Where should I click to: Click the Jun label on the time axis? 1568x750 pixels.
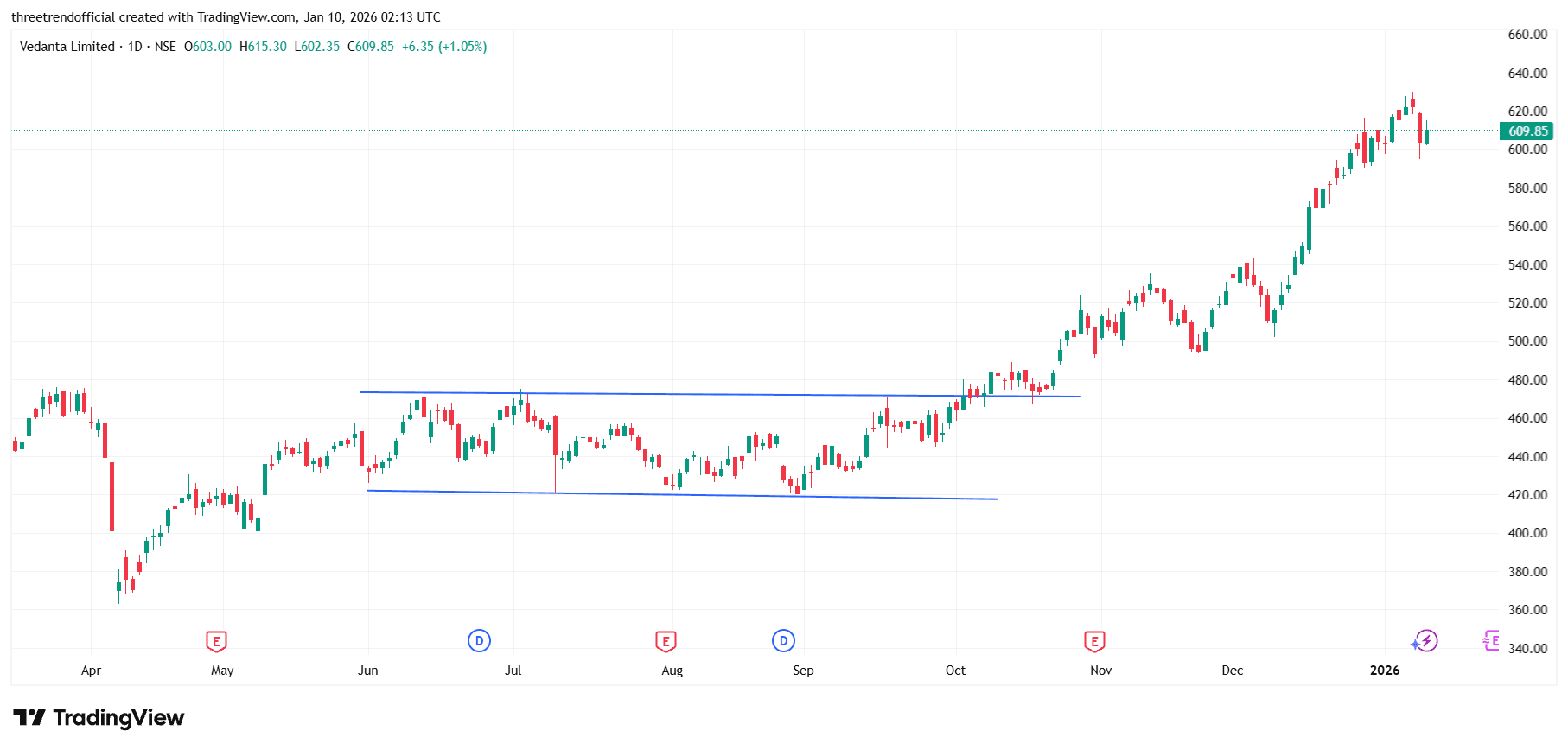pos(368,671)
